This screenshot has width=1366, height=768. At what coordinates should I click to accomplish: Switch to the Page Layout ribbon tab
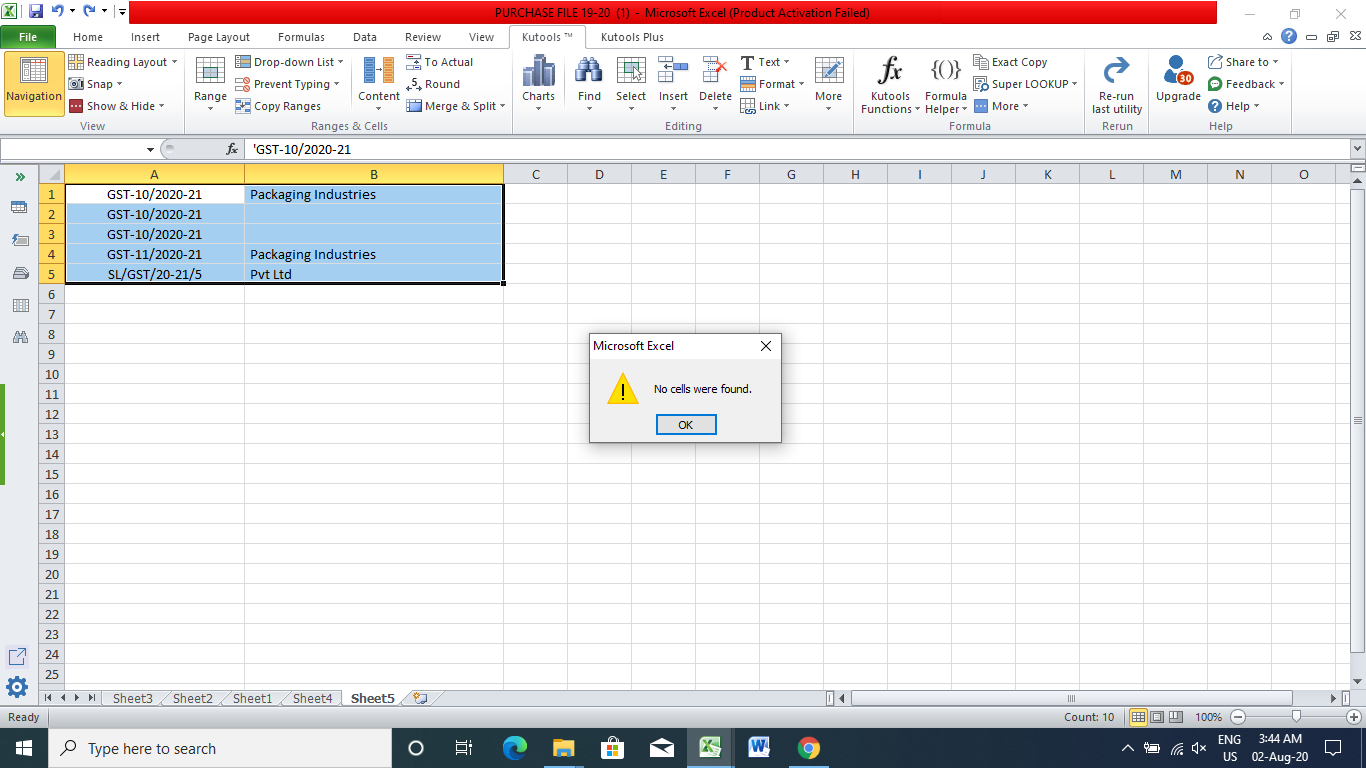pyautogui.click(x=219, y=37)
